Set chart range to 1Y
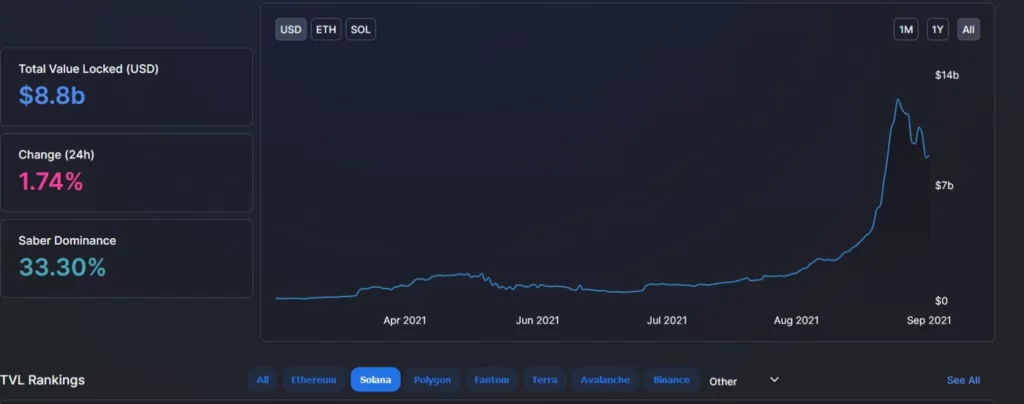 [x=937, y=30]
